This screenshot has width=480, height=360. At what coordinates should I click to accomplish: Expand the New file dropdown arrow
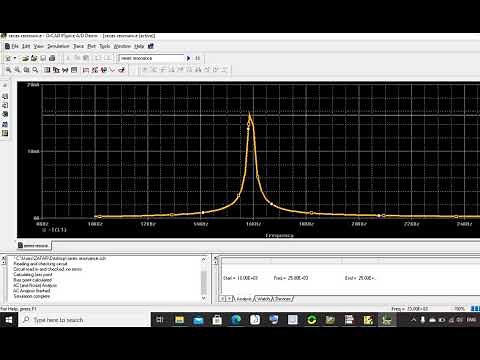(x=15, y=58)
